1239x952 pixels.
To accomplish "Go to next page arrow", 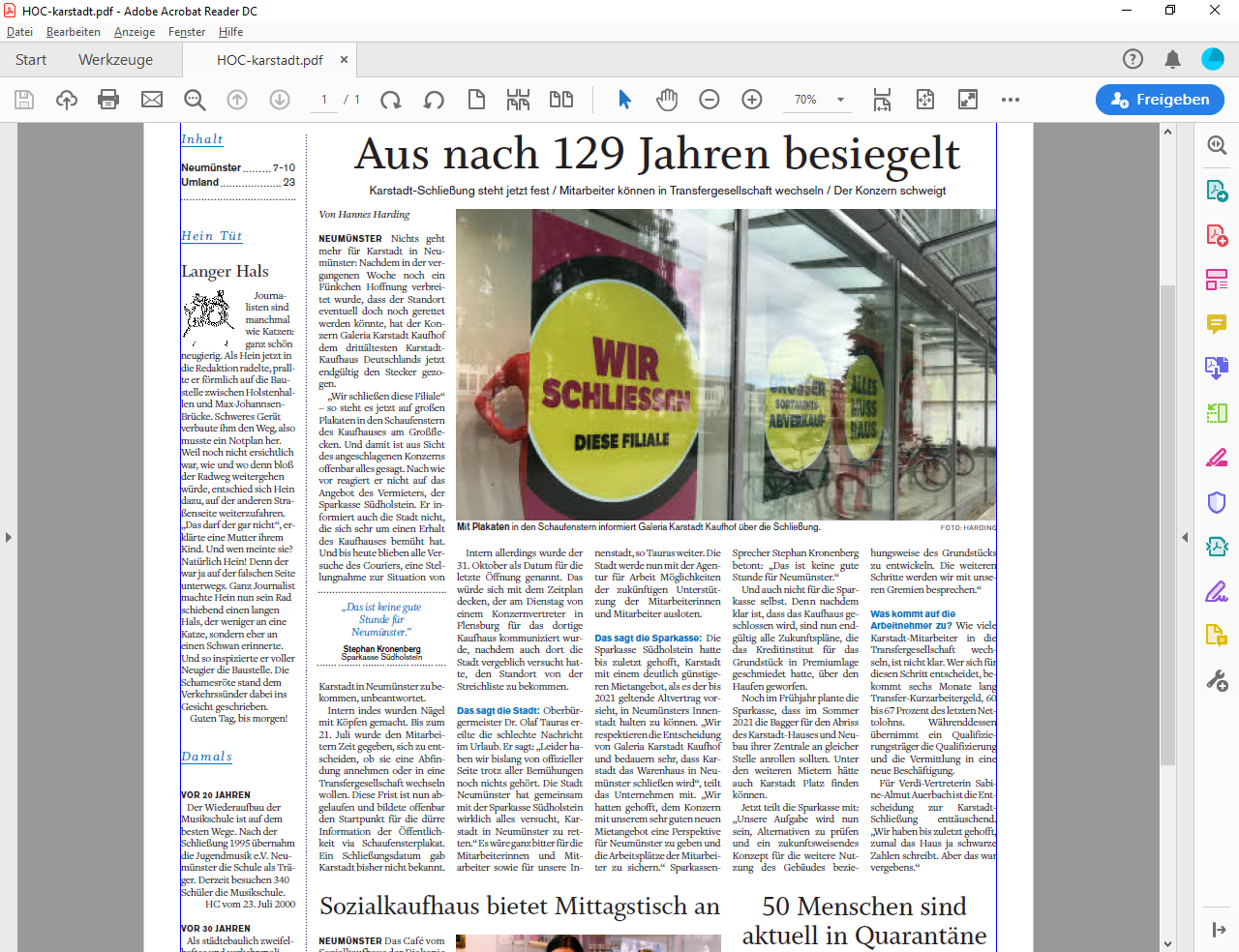I will [x=280, y=100].
